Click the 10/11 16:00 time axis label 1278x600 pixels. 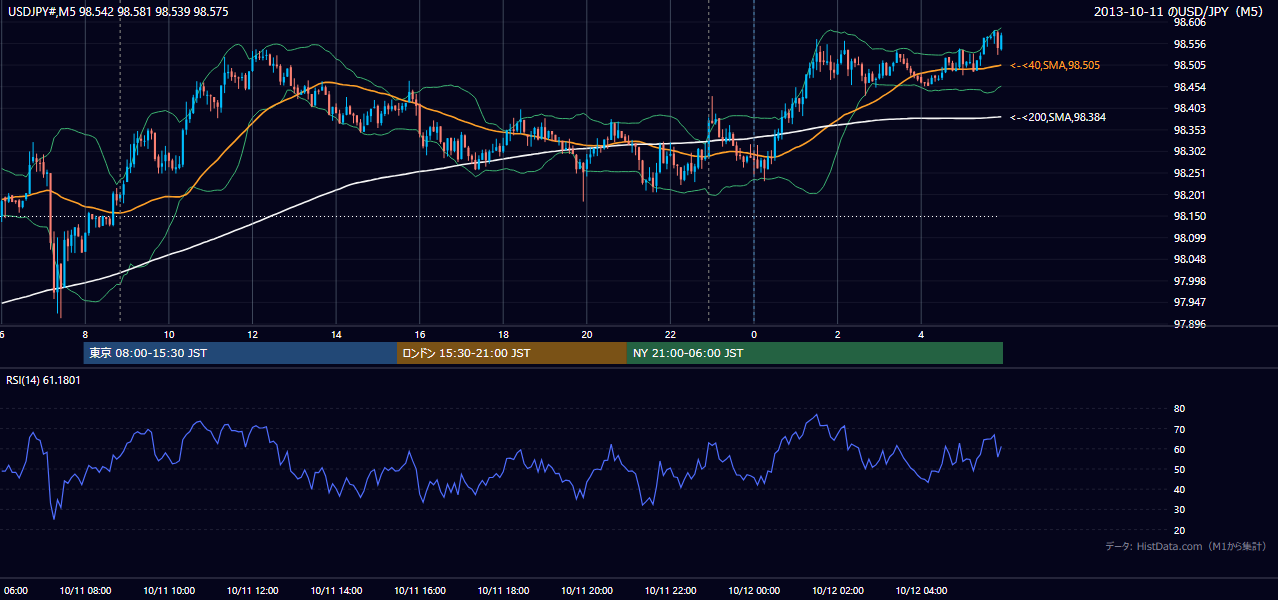click(420, 591)
